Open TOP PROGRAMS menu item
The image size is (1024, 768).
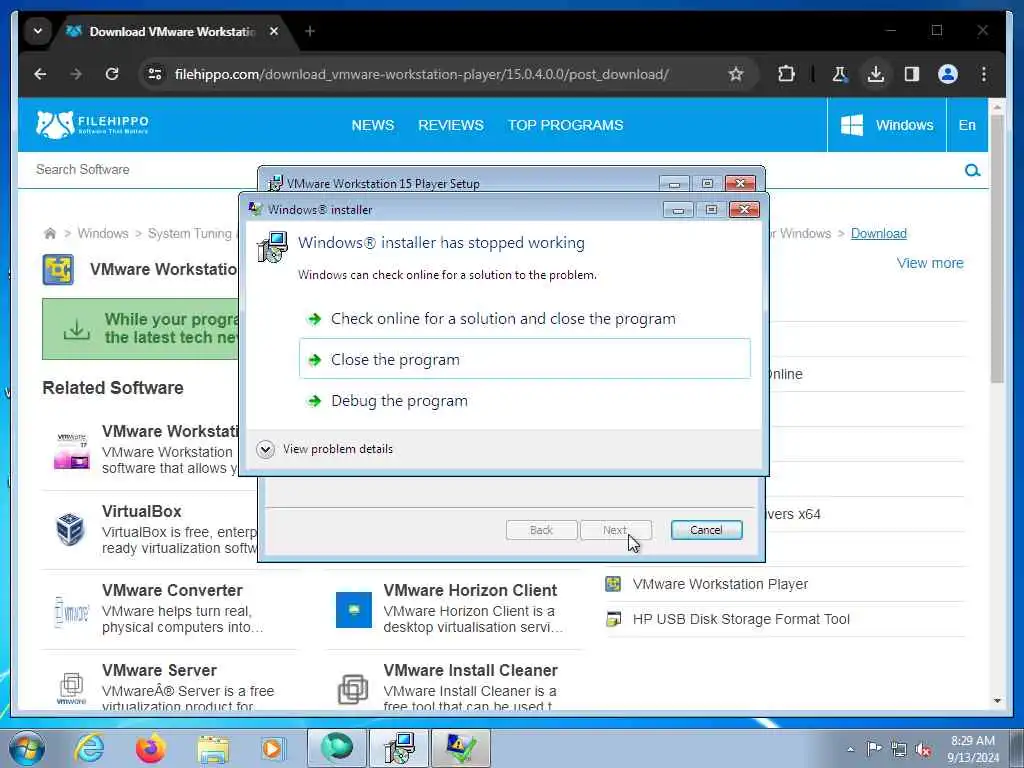point(566,125)
